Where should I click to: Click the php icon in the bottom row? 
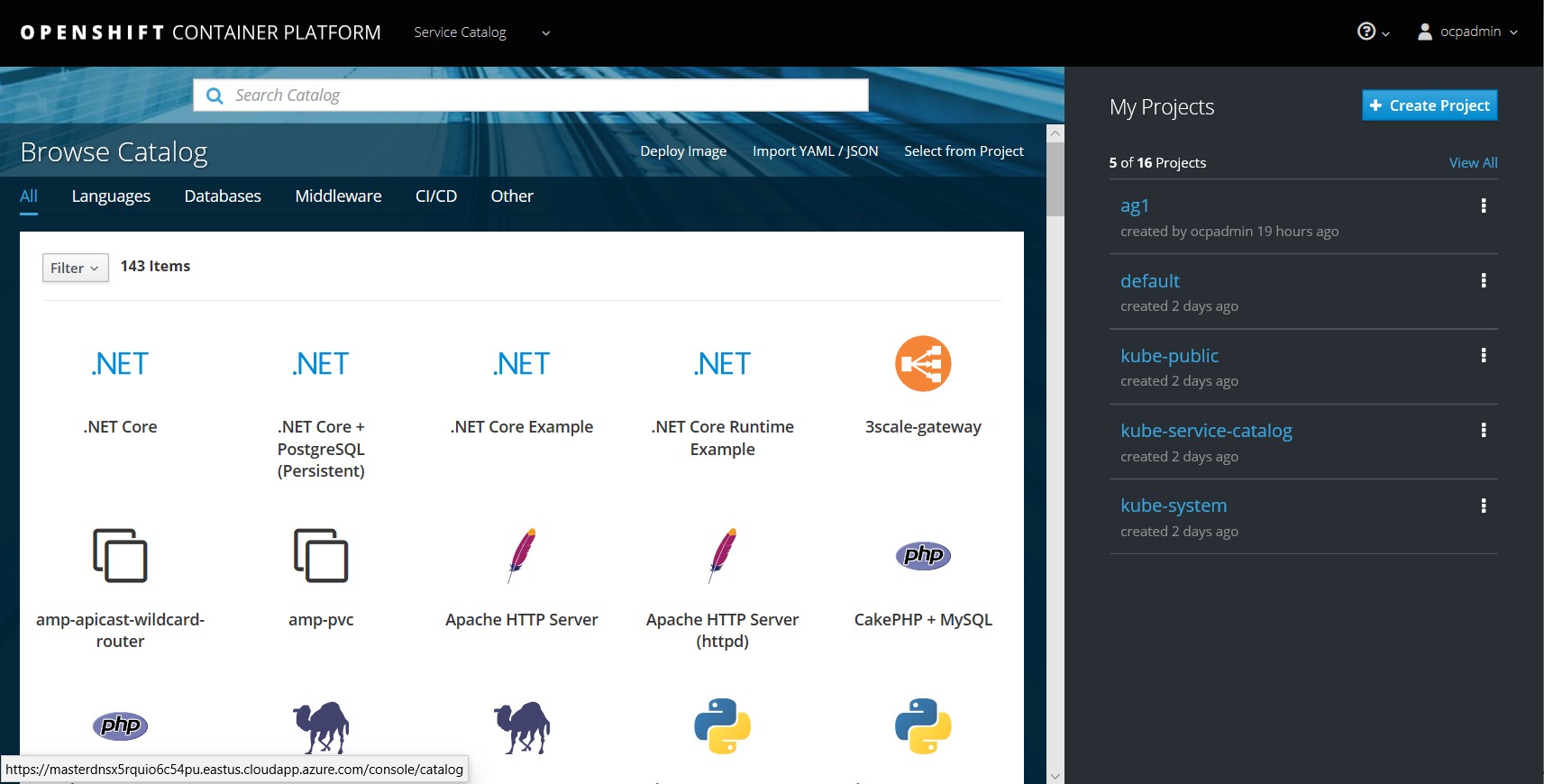pos(120,725)
